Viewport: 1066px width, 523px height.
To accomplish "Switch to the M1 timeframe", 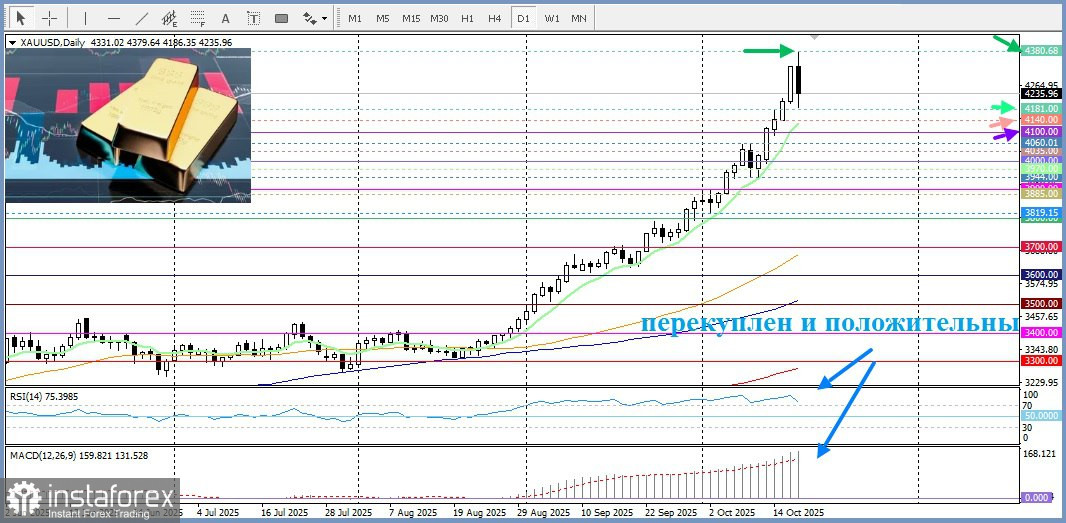I will point(355,18).
